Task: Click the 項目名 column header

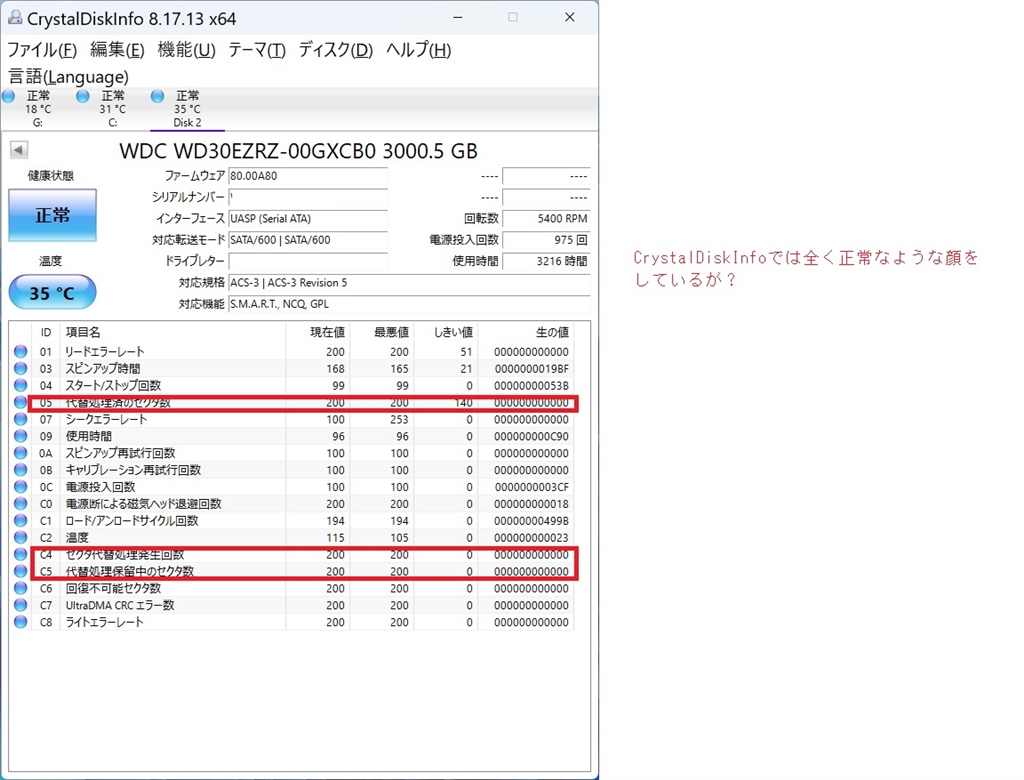Action: 172,333
